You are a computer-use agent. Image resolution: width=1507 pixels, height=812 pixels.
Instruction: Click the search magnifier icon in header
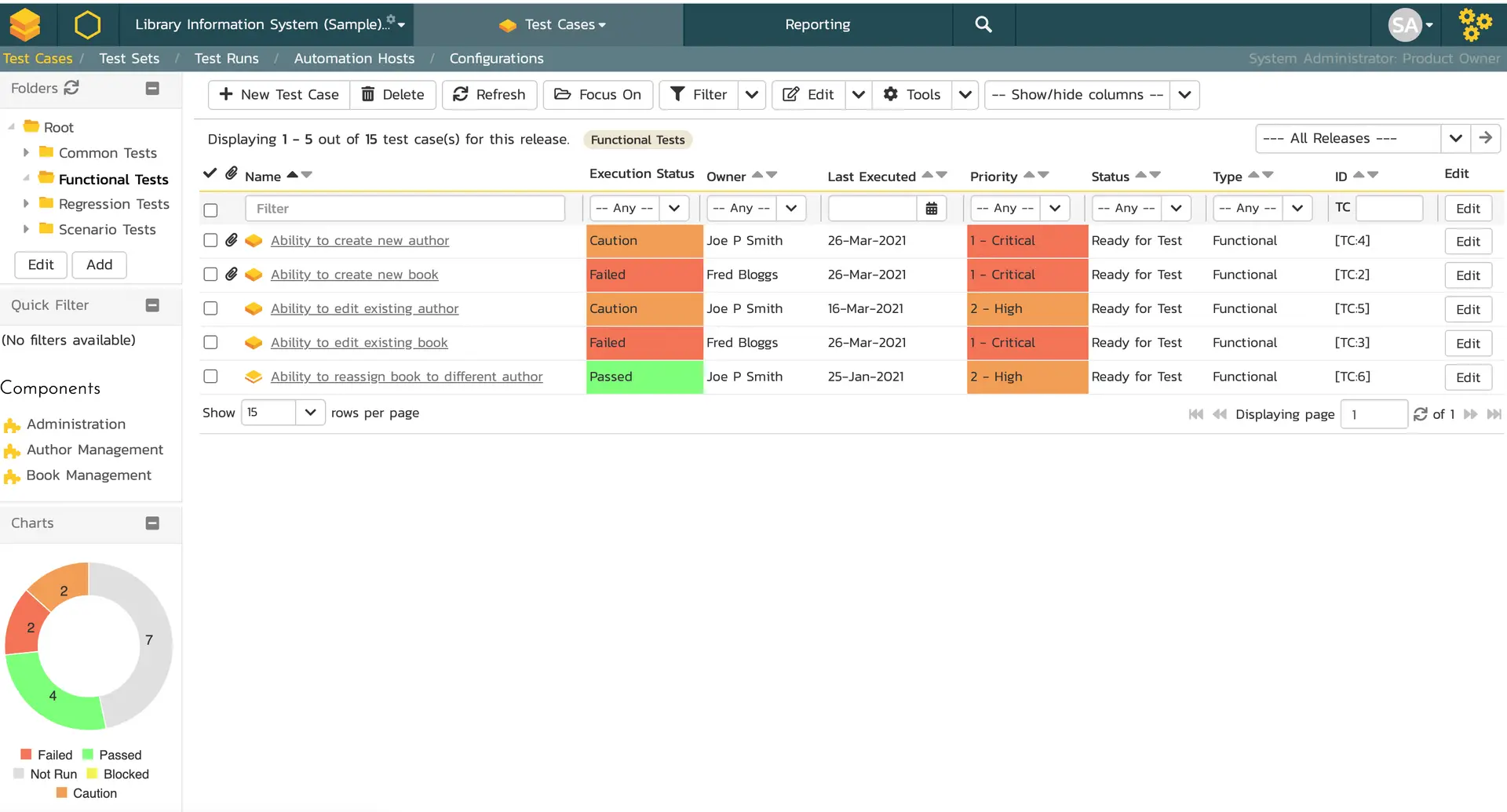(x=983, y=24)
